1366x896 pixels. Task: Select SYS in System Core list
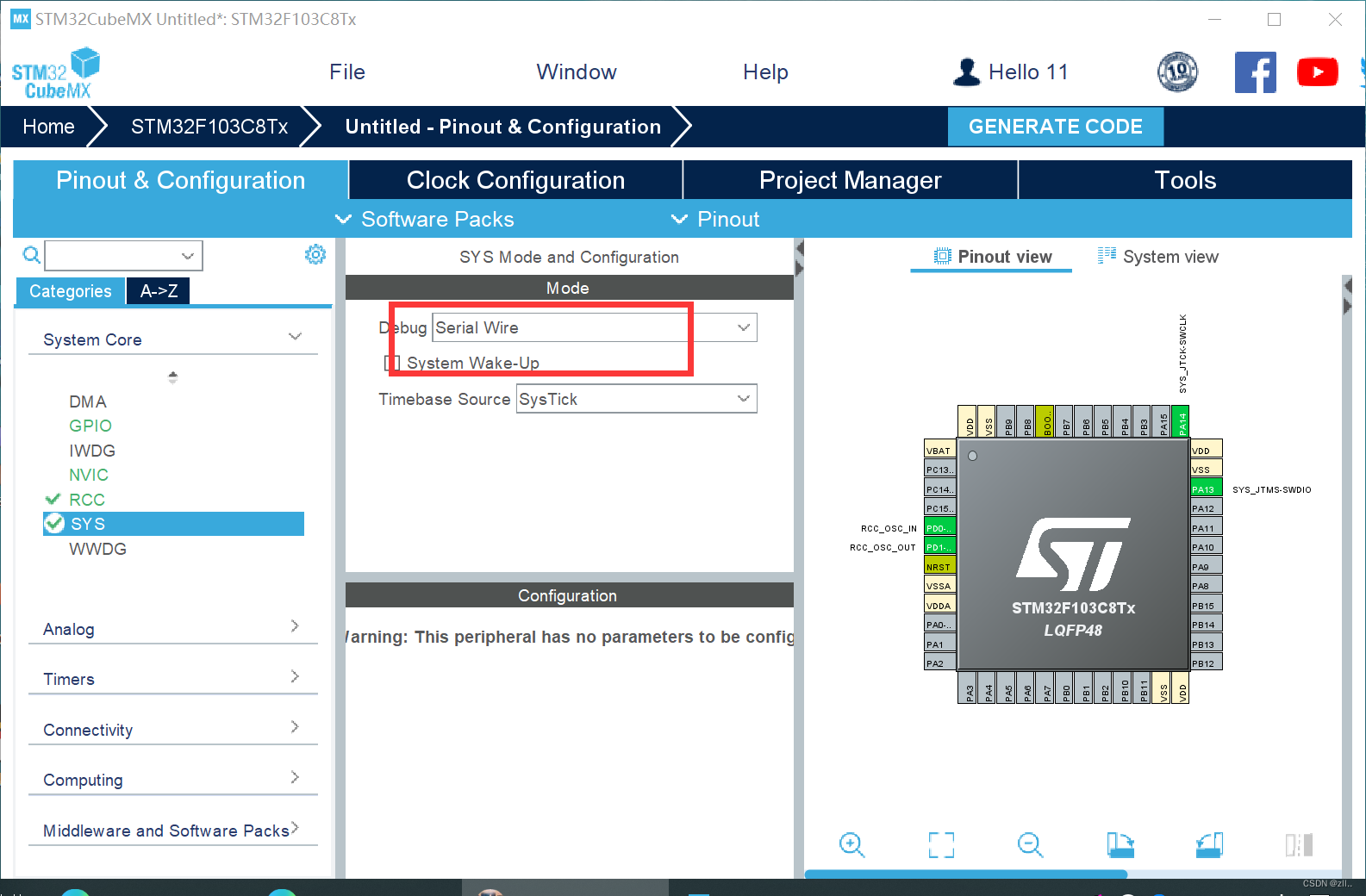(x=173, y=524)
